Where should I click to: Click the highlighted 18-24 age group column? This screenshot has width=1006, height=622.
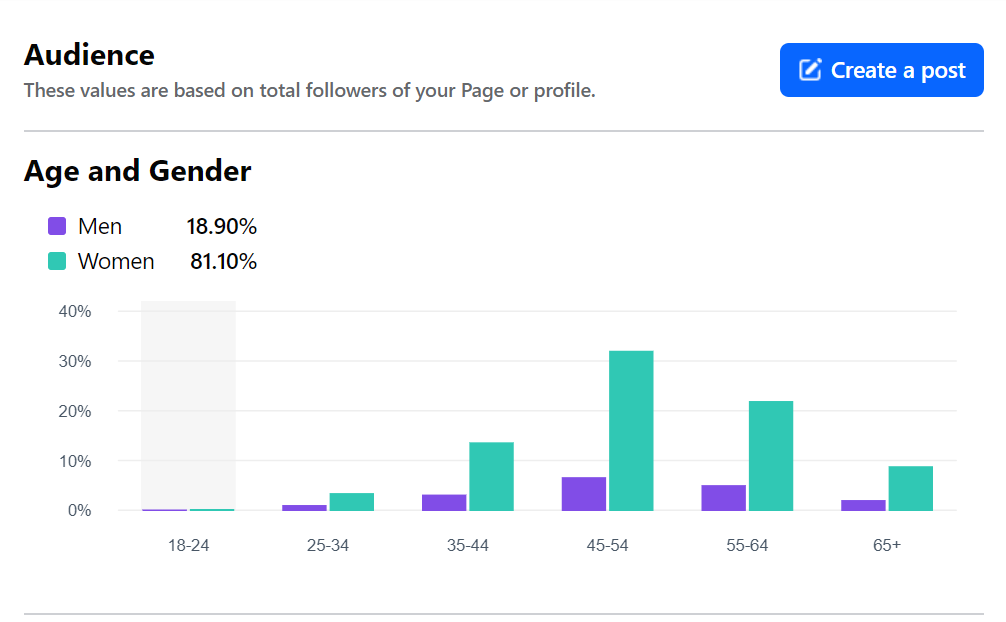click(x=188, y=400)
